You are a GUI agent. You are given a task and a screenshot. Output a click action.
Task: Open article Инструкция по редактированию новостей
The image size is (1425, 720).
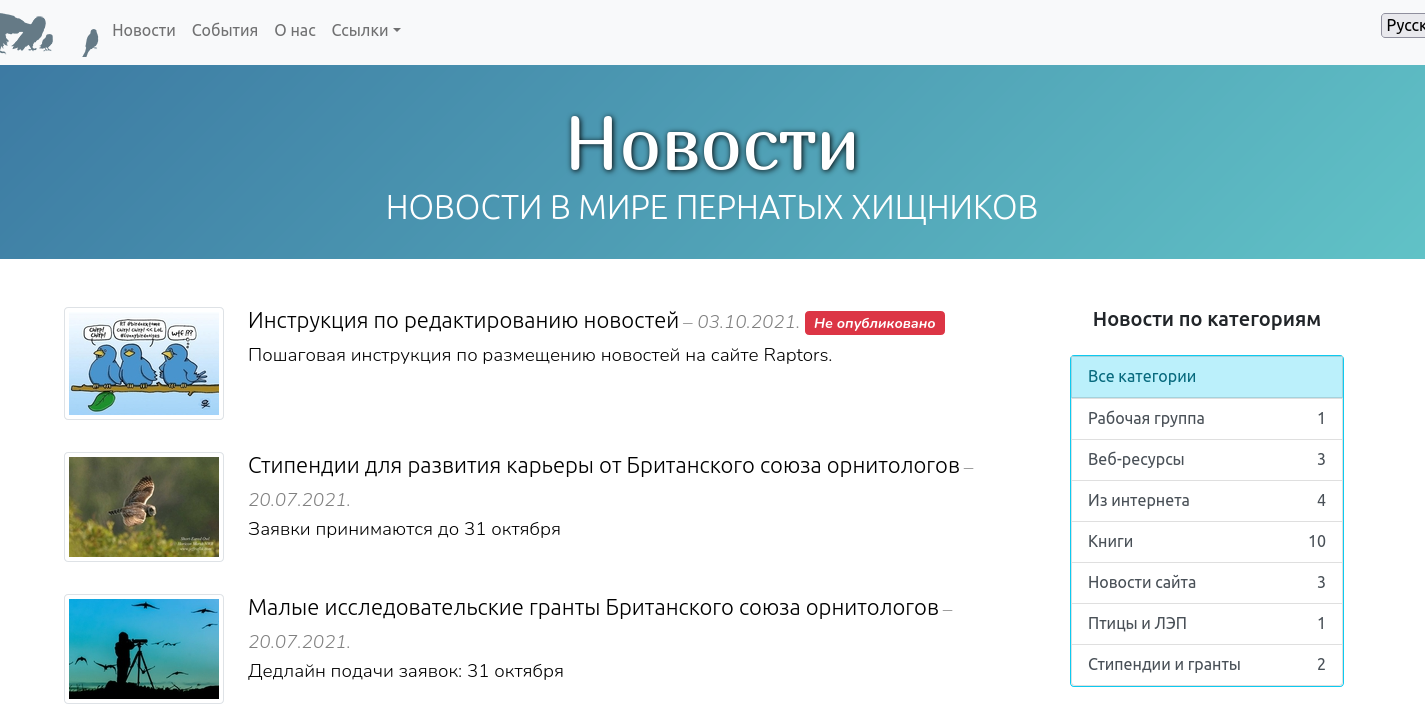pos(463,321)
